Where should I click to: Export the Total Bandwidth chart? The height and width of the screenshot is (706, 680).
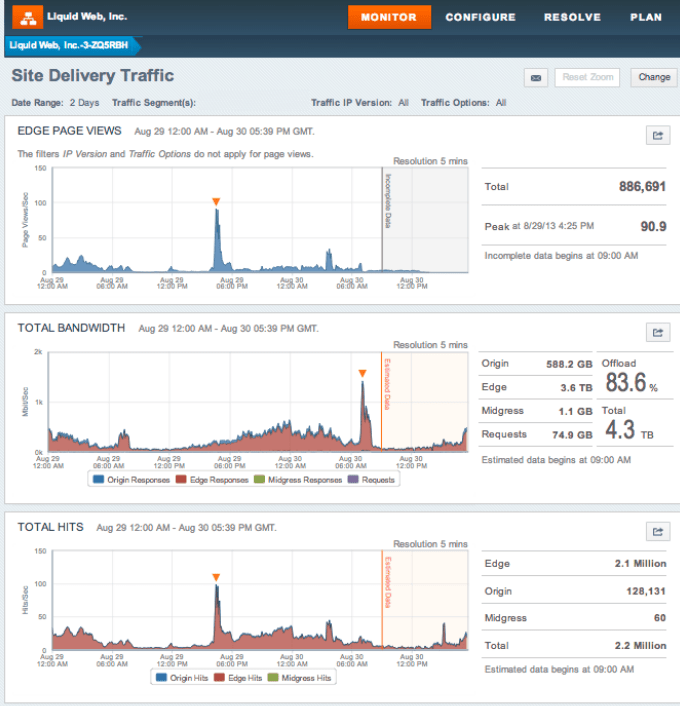(658, 332)
